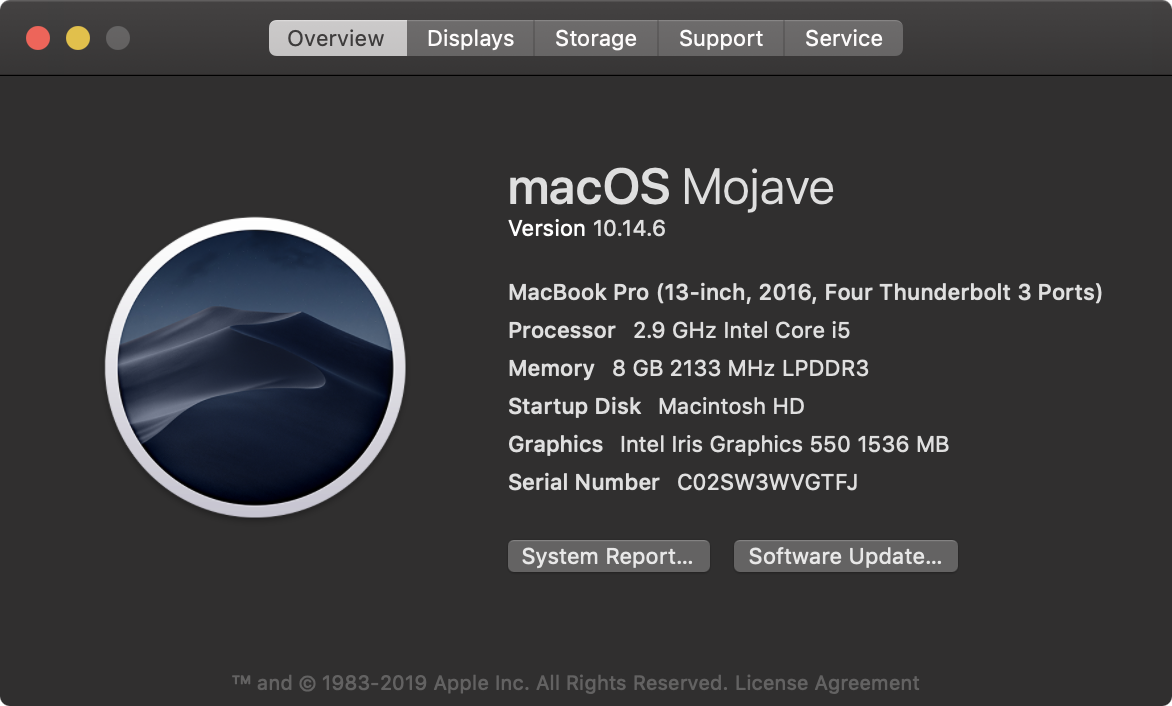Switch to the Overview tab
This screenshot has width=1172, height=706.
(x=338, y=38)
